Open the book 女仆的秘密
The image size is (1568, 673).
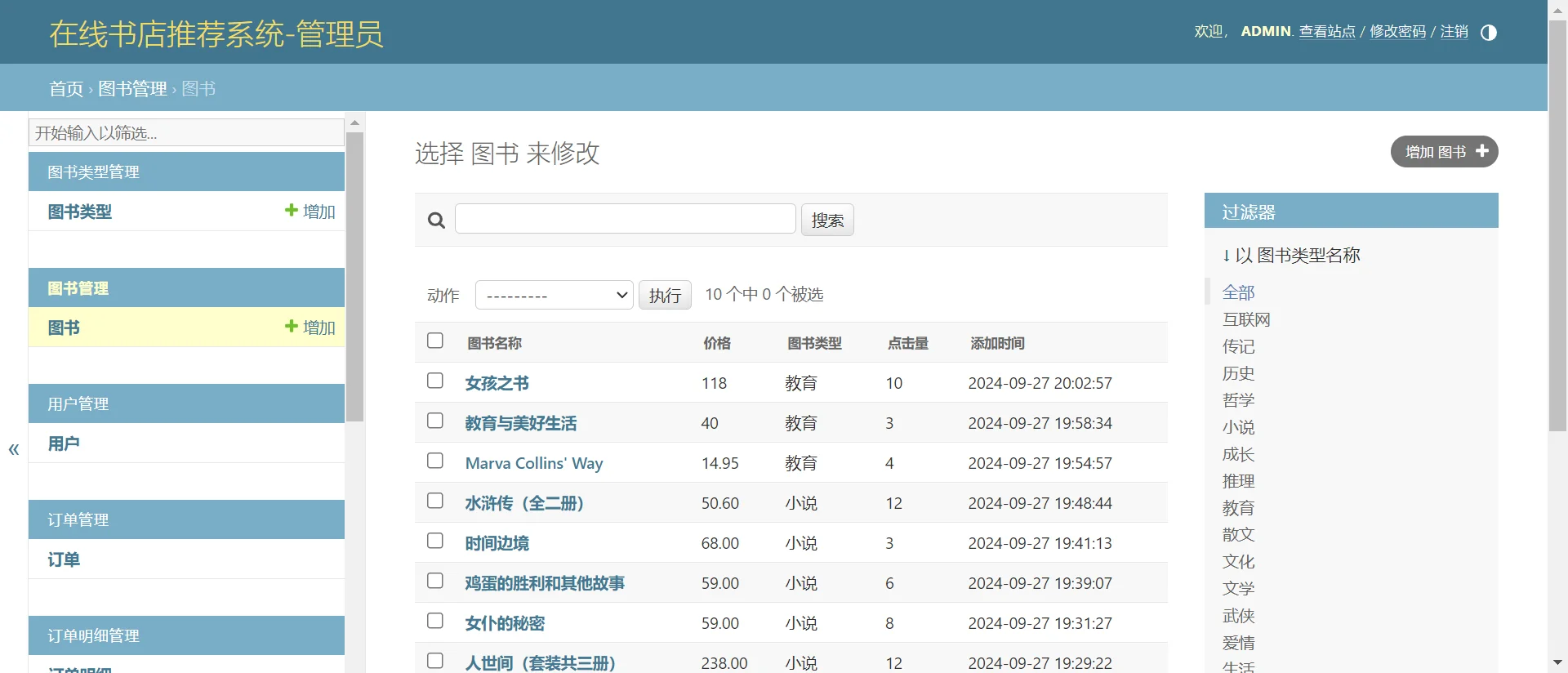click(505, 623)
